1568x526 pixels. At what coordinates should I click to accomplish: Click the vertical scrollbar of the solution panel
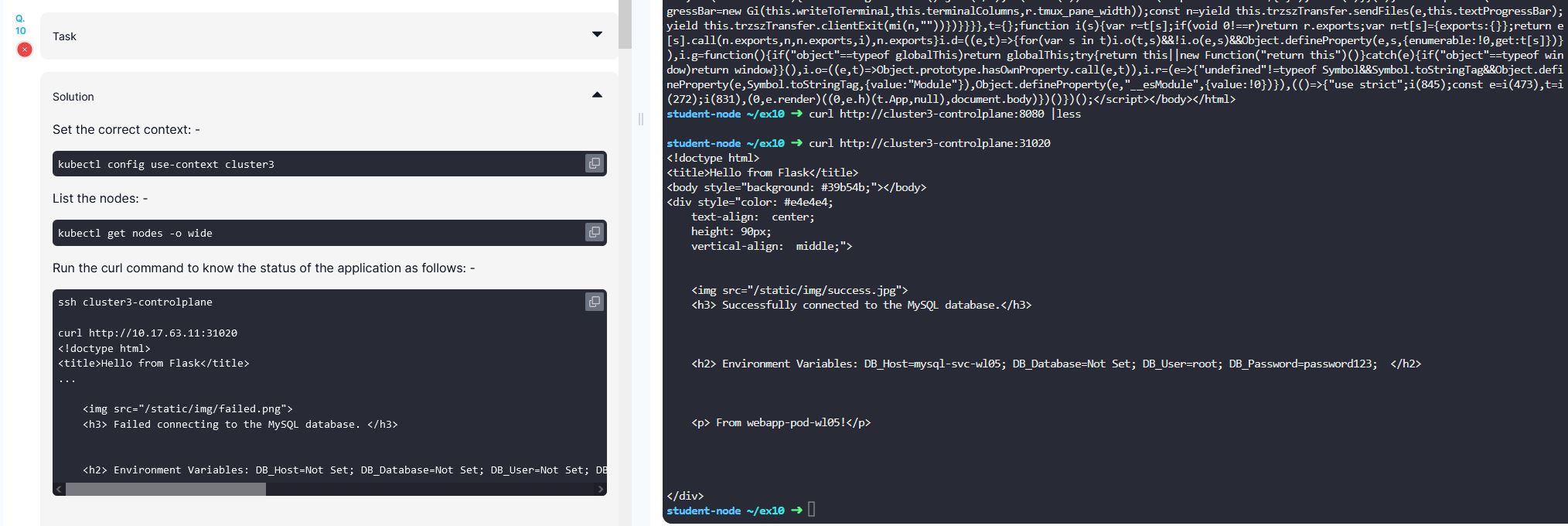coord(625,24)
